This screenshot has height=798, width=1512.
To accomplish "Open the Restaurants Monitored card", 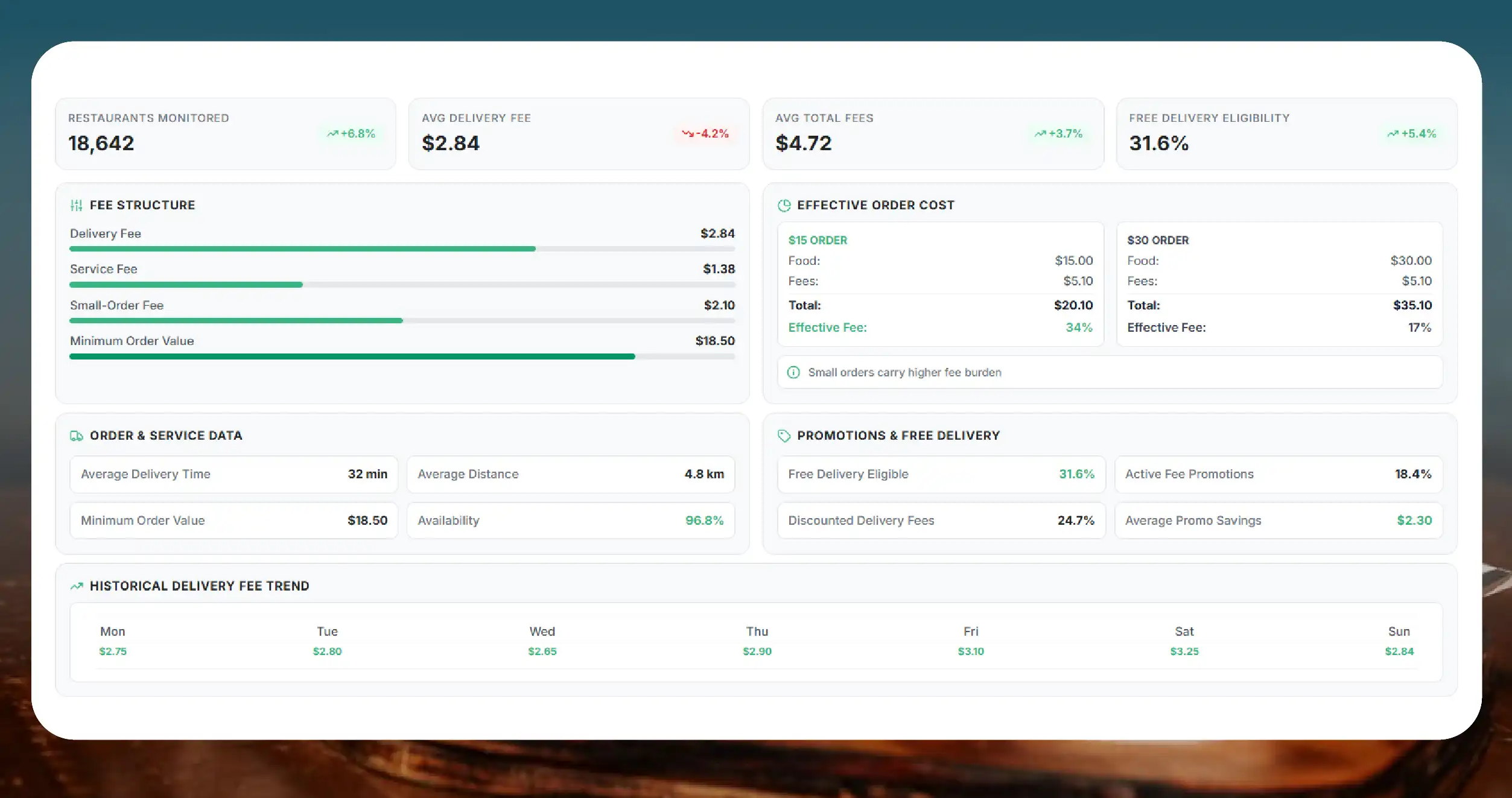I will click(226, 134).
